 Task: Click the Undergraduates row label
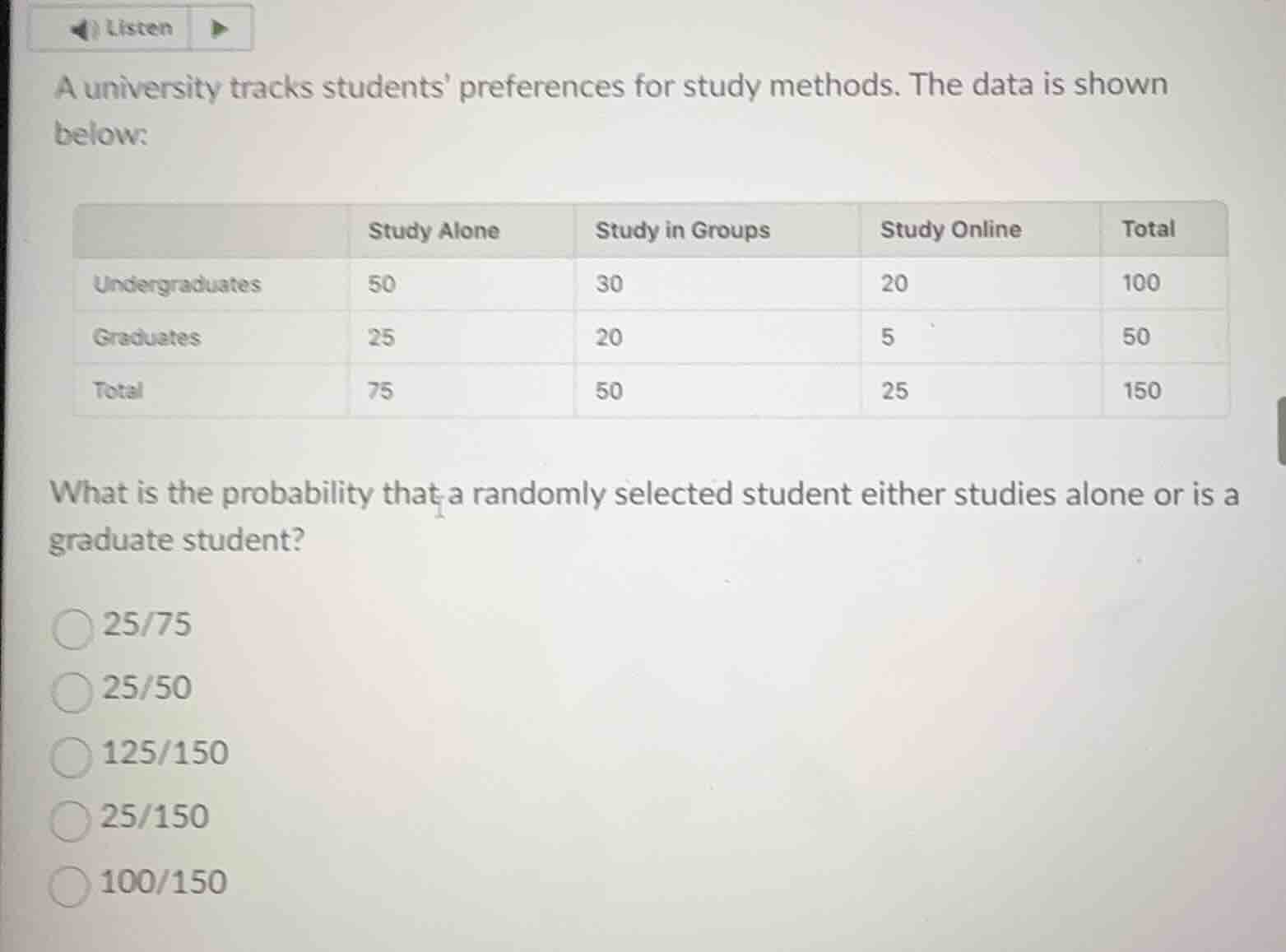(x=177, y=284)
